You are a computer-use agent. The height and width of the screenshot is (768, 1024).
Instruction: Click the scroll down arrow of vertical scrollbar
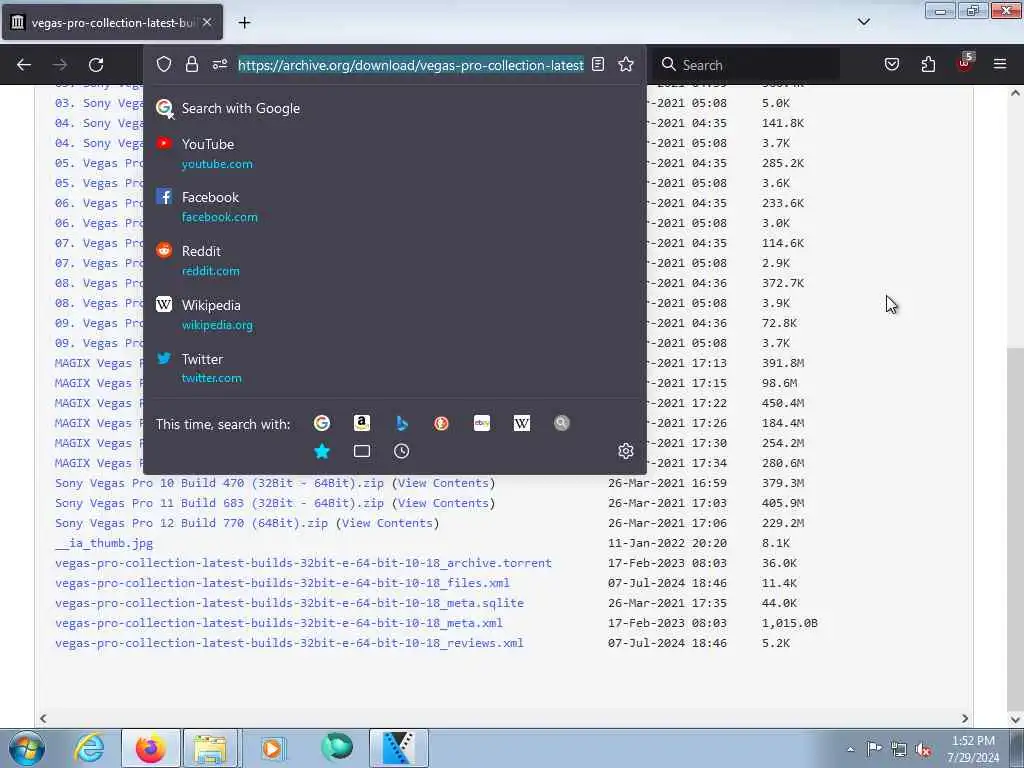[1016, 719]
